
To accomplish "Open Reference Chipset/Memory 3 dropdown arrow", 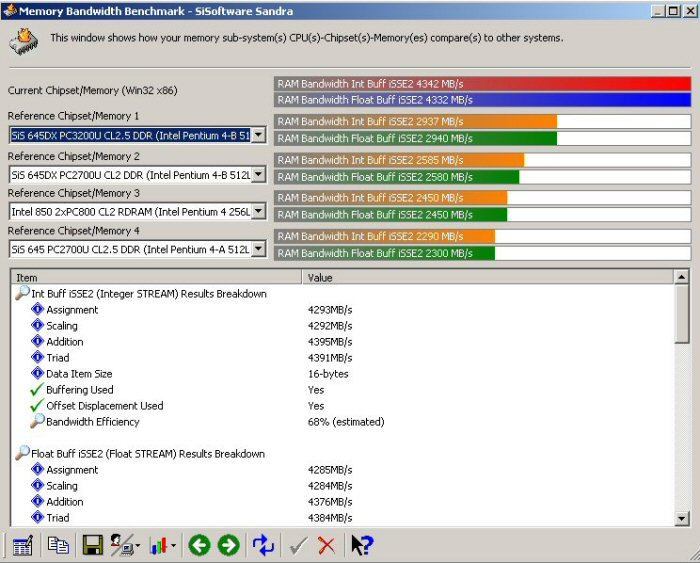I will [258, 211].
